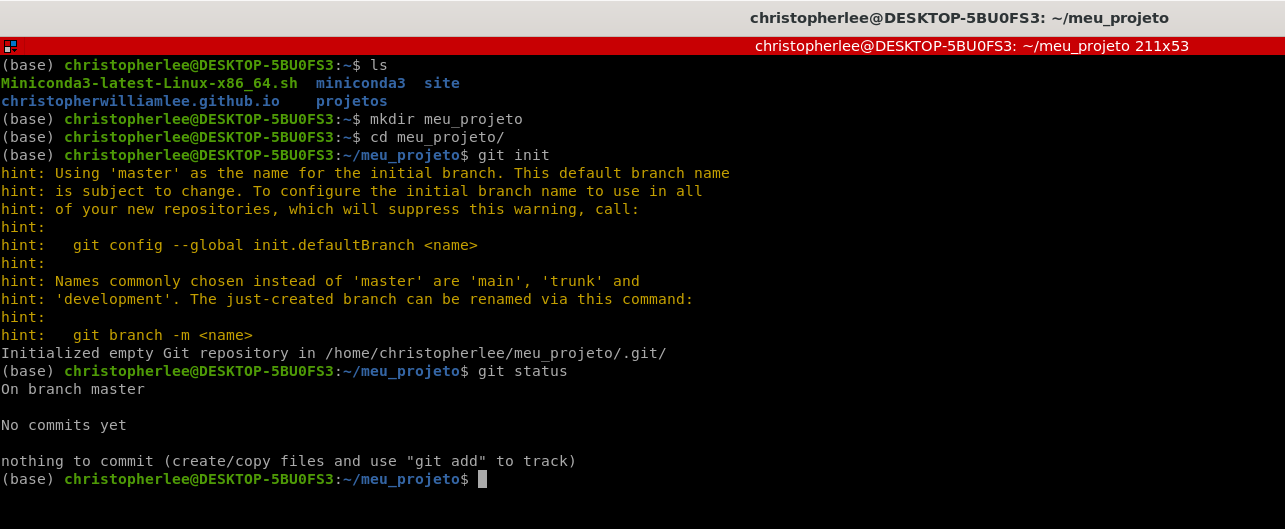The image size is (1285, 529).
Task: Click the Terminator grid icon in the titlebar
Action: click(x=9, y=46)
